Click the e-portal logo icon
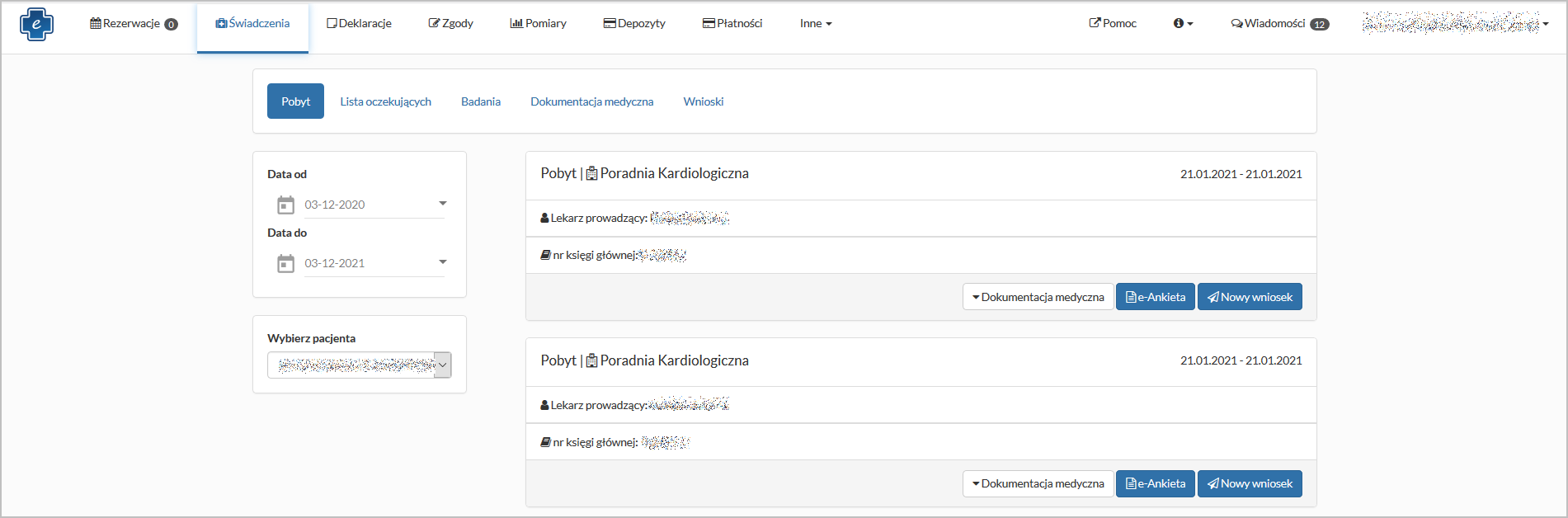The image size is (1568, 518). [x=36, y=24]
